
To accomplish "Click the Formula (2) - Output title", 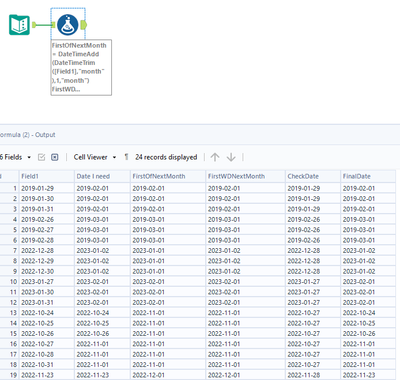I will coord(27,135).
